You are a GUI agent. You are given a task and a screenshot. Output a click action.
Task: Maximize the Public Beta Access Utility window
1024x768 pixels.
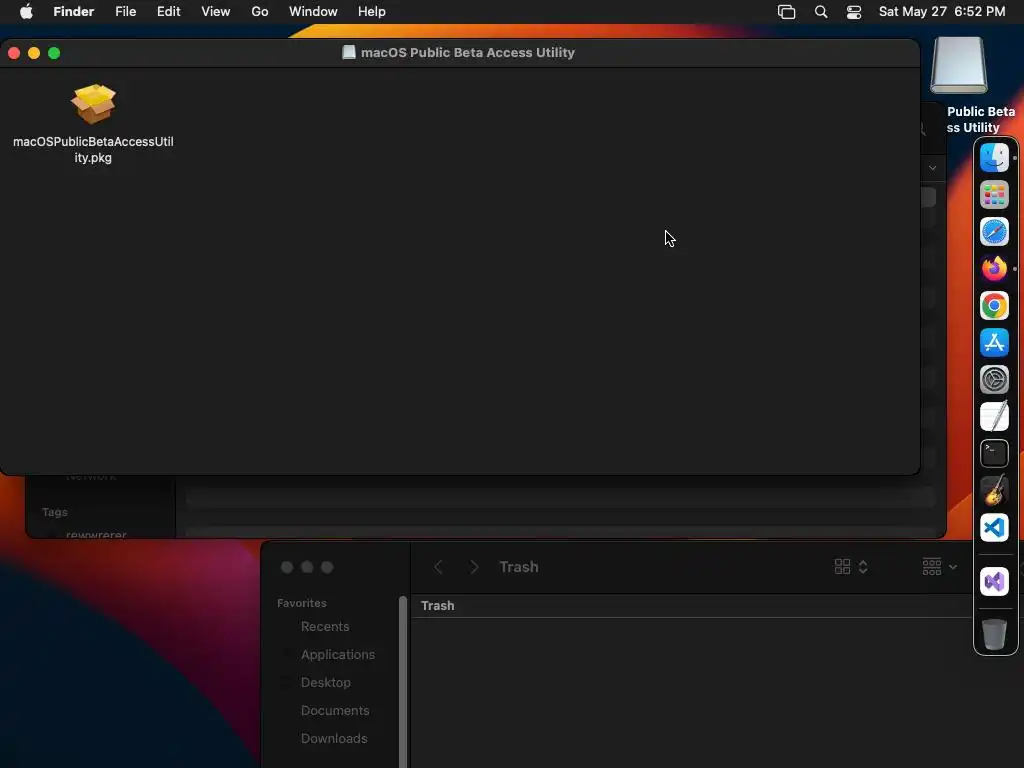54,53
